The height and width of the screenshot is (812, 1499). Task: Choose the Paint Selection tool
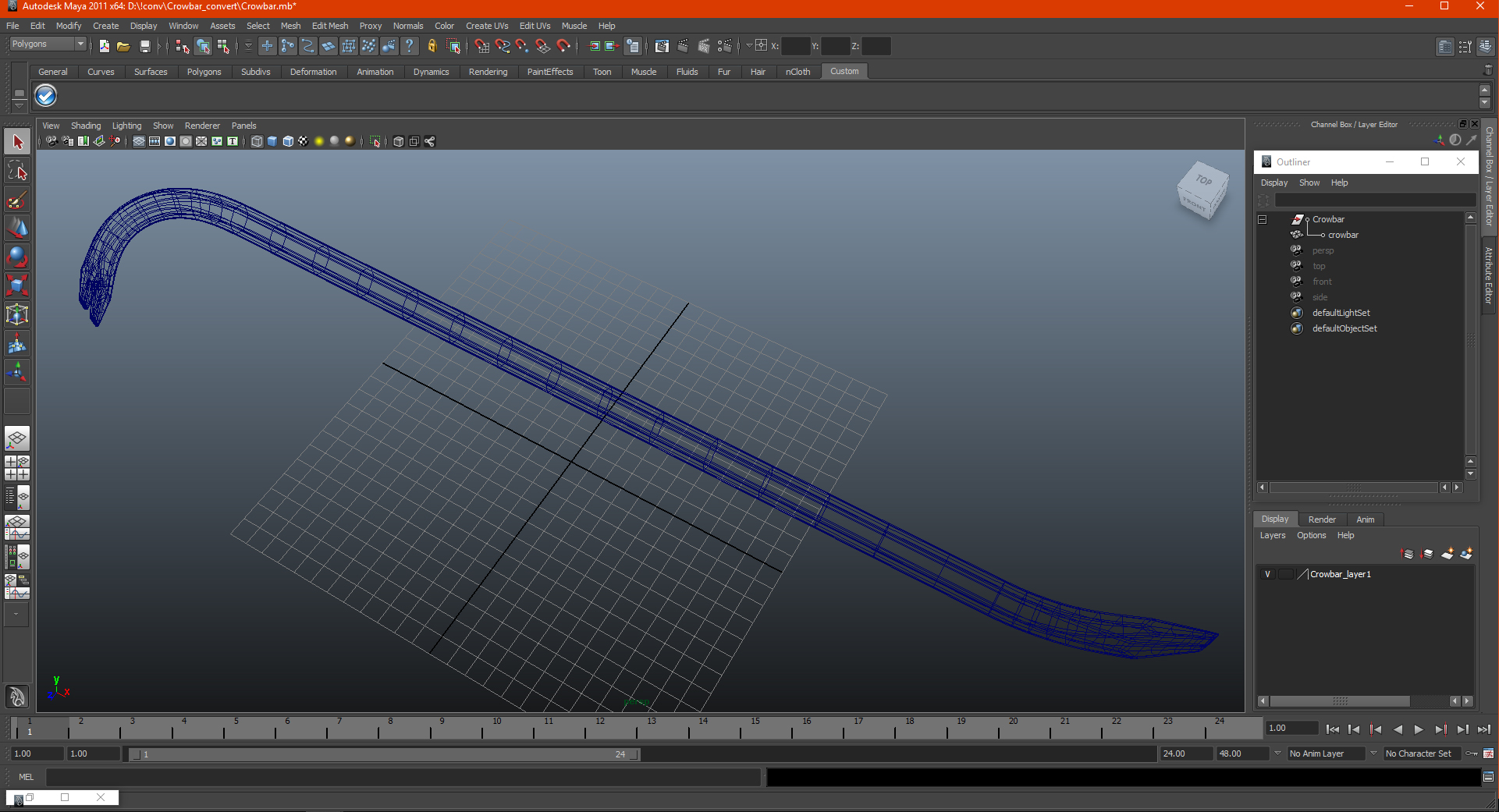click(17, 200)
